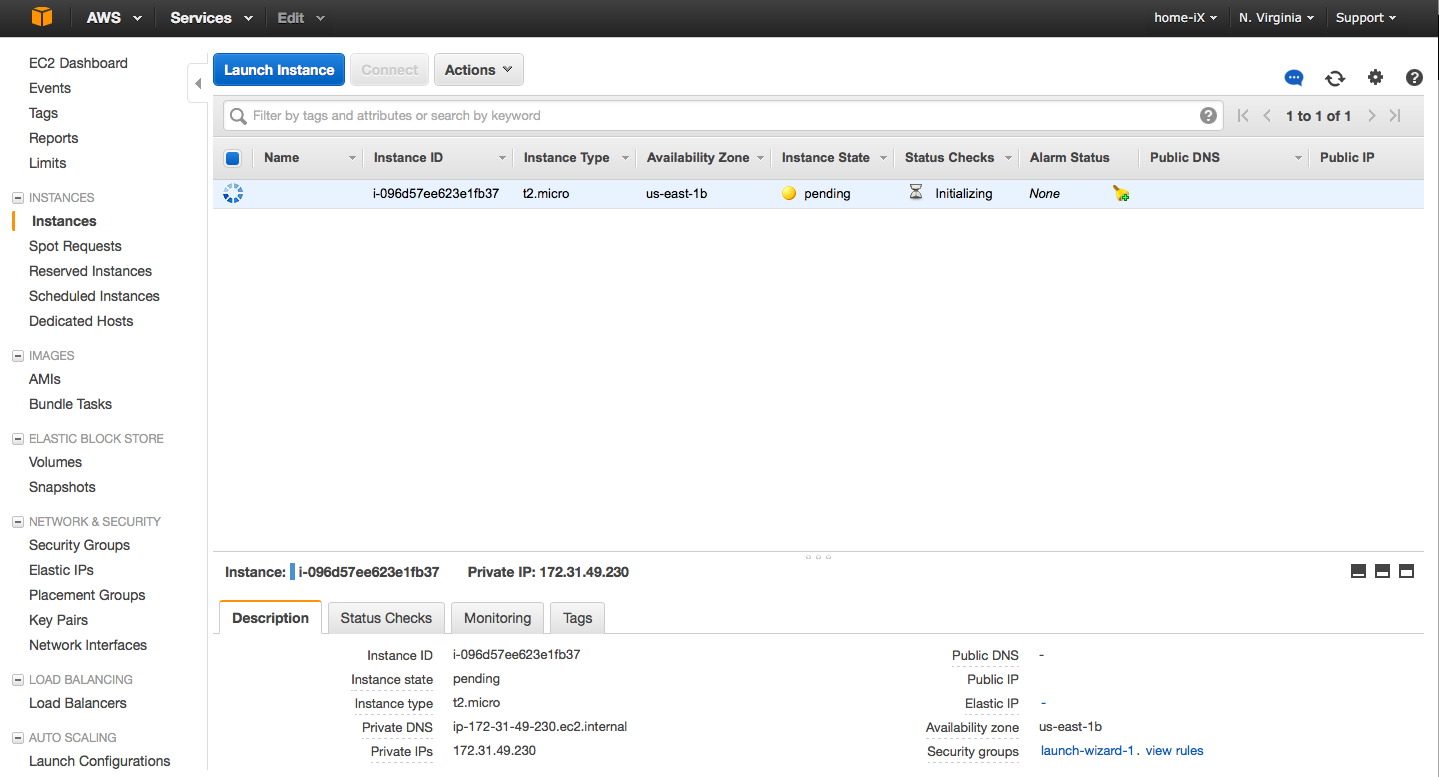Collapse the IMAGES sidebar section
Viewport: 1439px width, 777px height.
coord(17,356)
